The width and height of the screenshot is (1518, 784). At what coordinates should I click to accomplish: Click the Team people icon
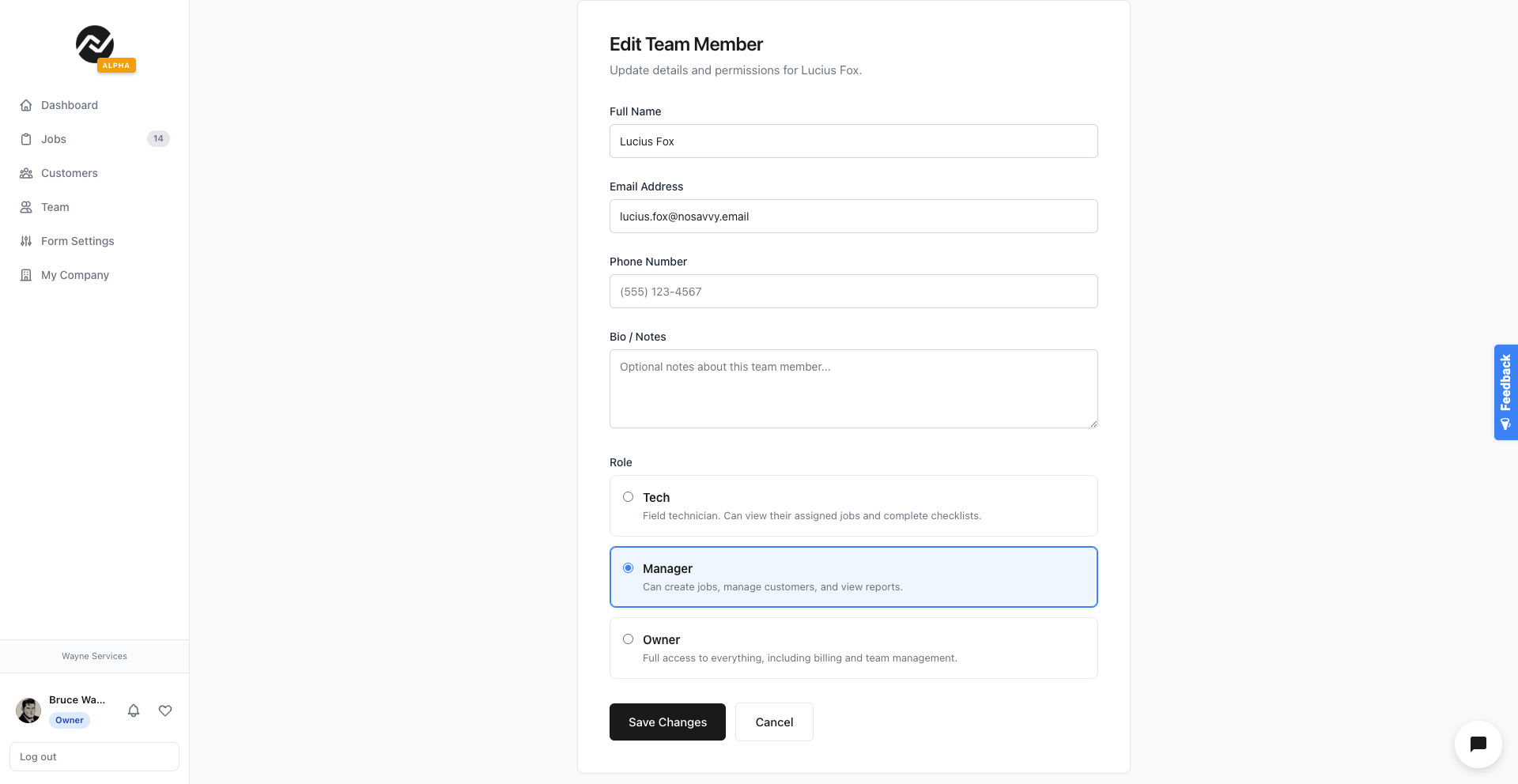[x=26, y=207]
